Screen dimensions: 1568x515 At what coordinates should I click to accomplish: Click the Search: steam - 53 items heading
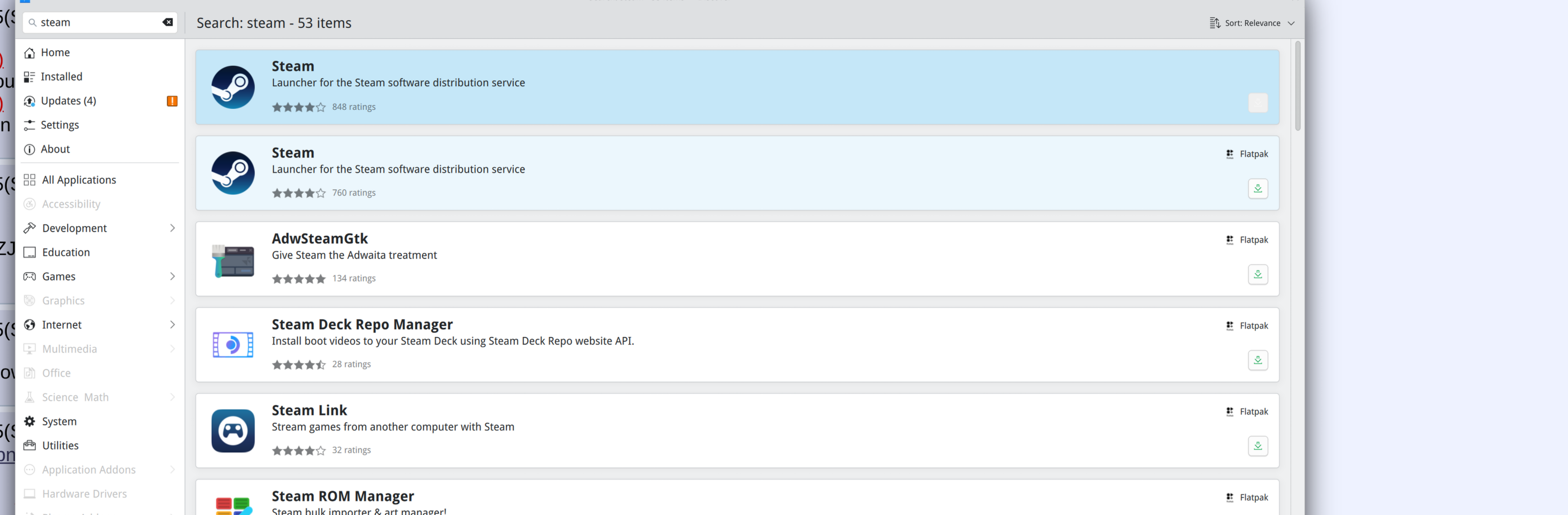(274, 23)
